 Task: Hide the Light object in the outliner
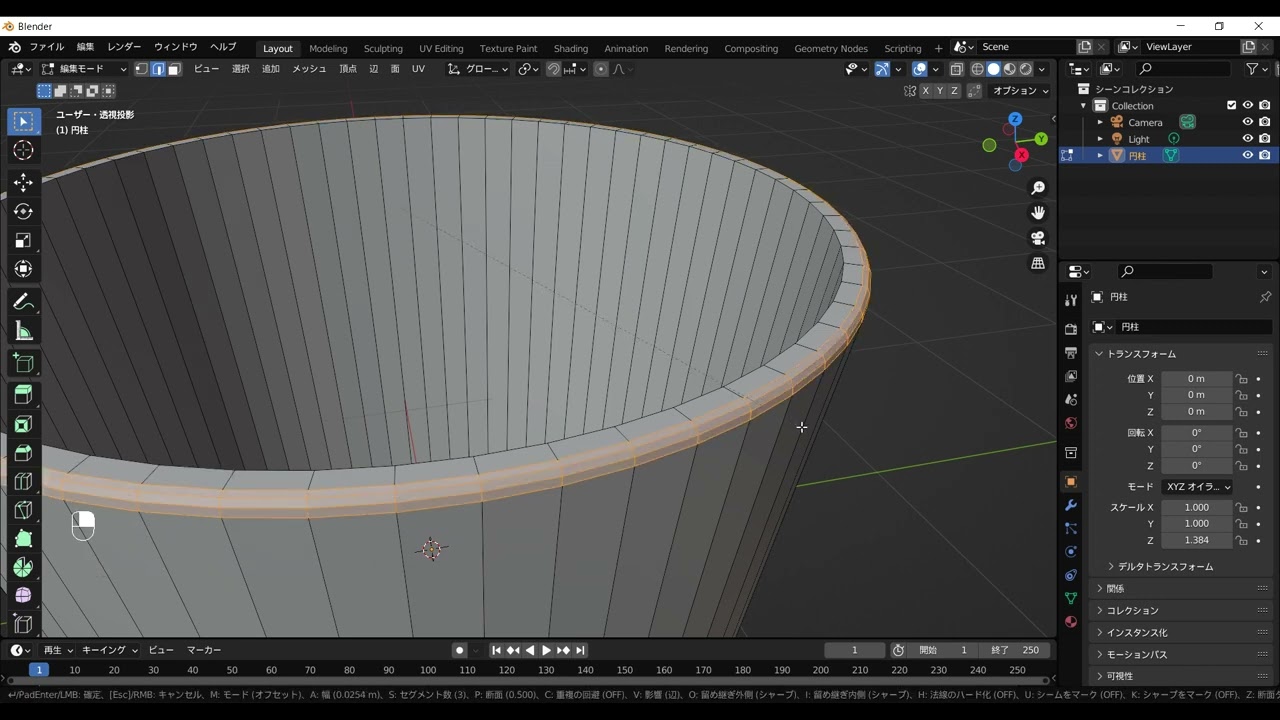point(1248,139)
